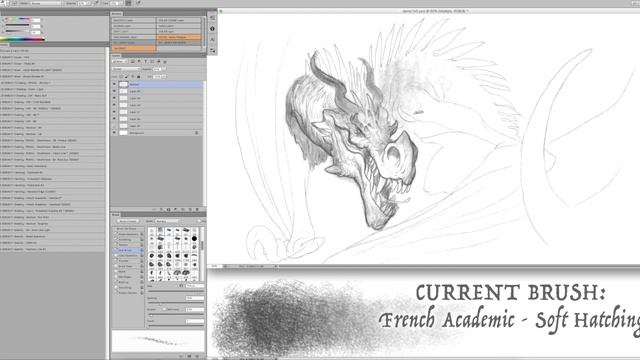The height and width of the screenshot is (360, 640).
Task: Click the lock icon on Background layer row
Action: click(x=196, y=133)
